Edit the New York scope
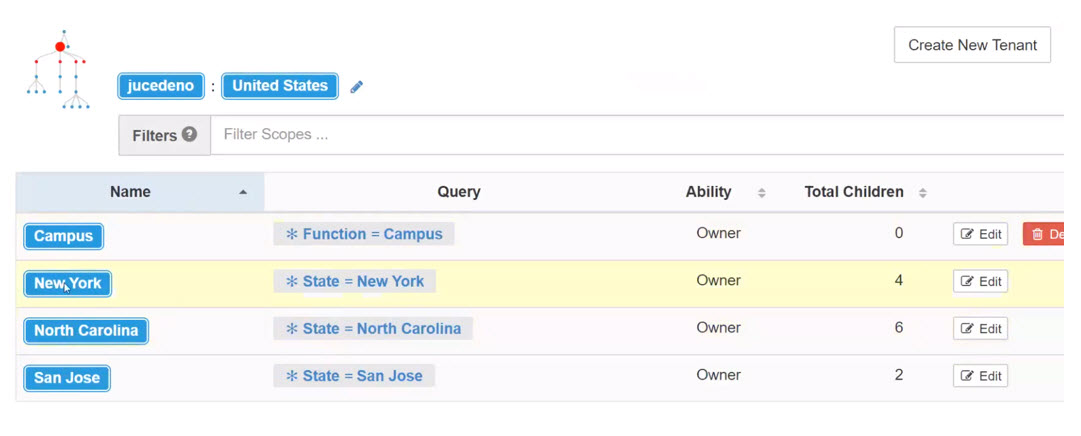1081x436 pixels. tap(980, 281)
